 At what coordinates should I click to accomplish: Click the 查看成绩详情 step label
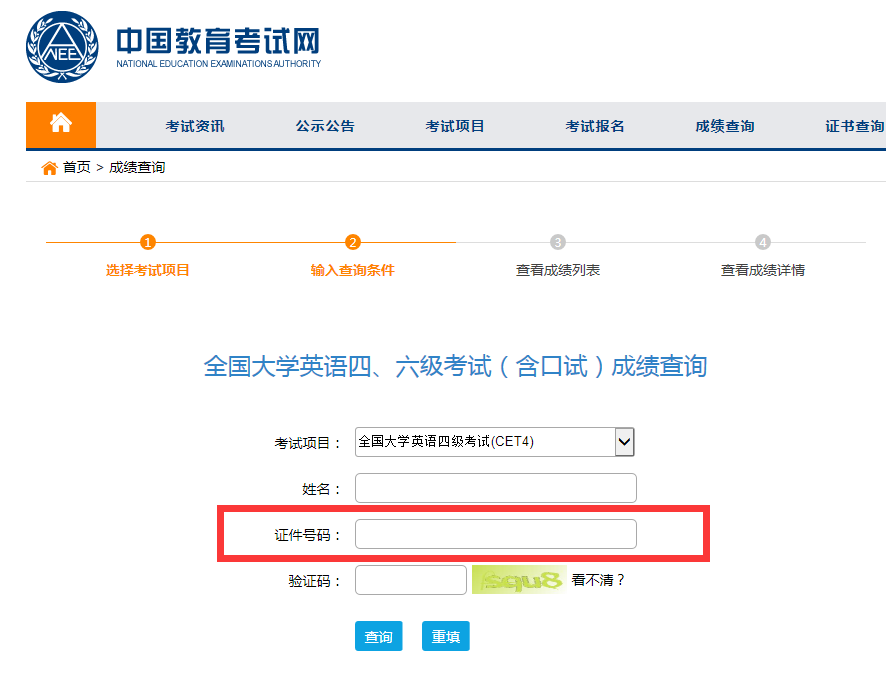coord(763,270)
